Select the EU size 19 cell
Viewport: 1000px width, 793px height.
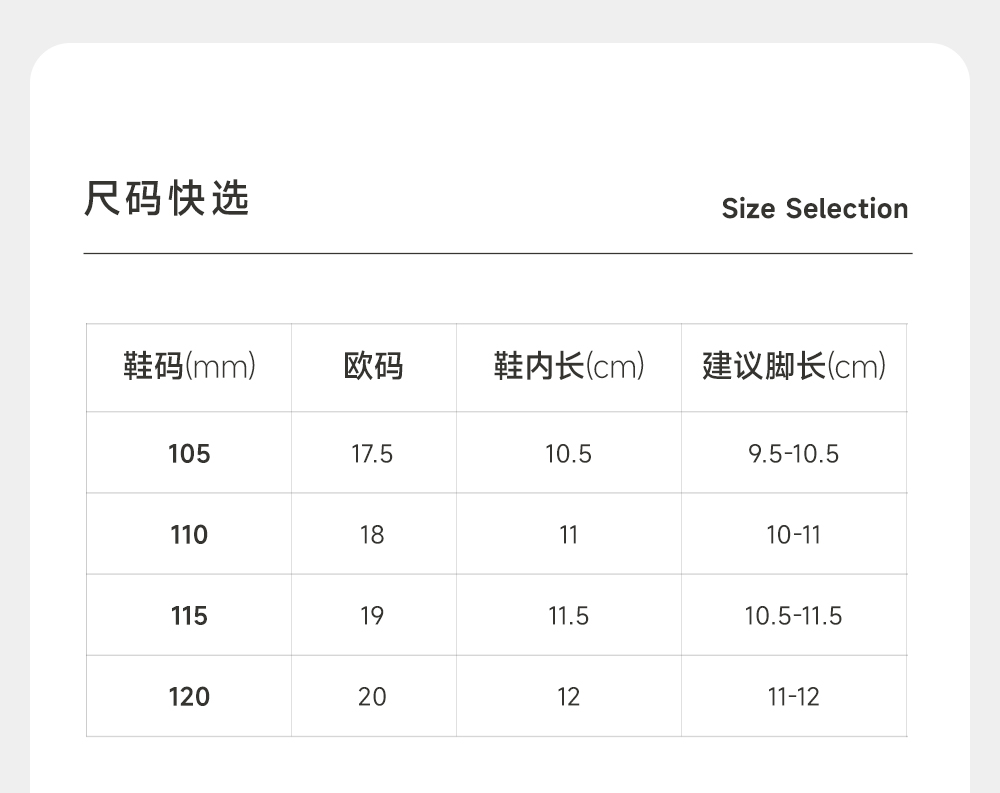point(372,616)
